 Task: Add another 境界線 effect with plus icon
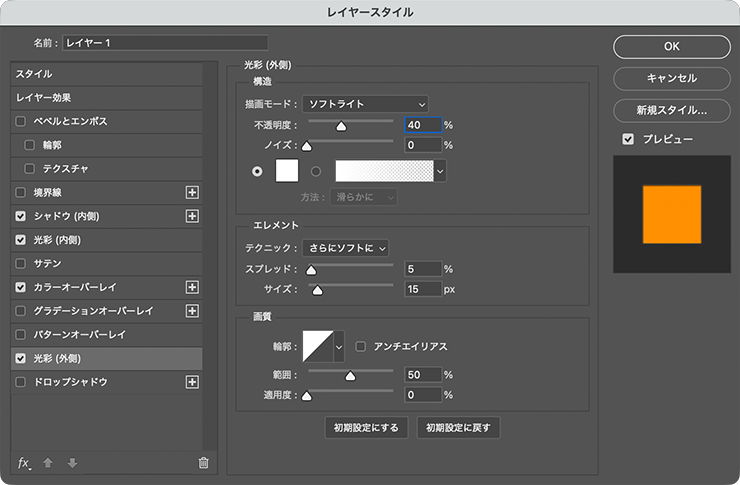[193, 192]
